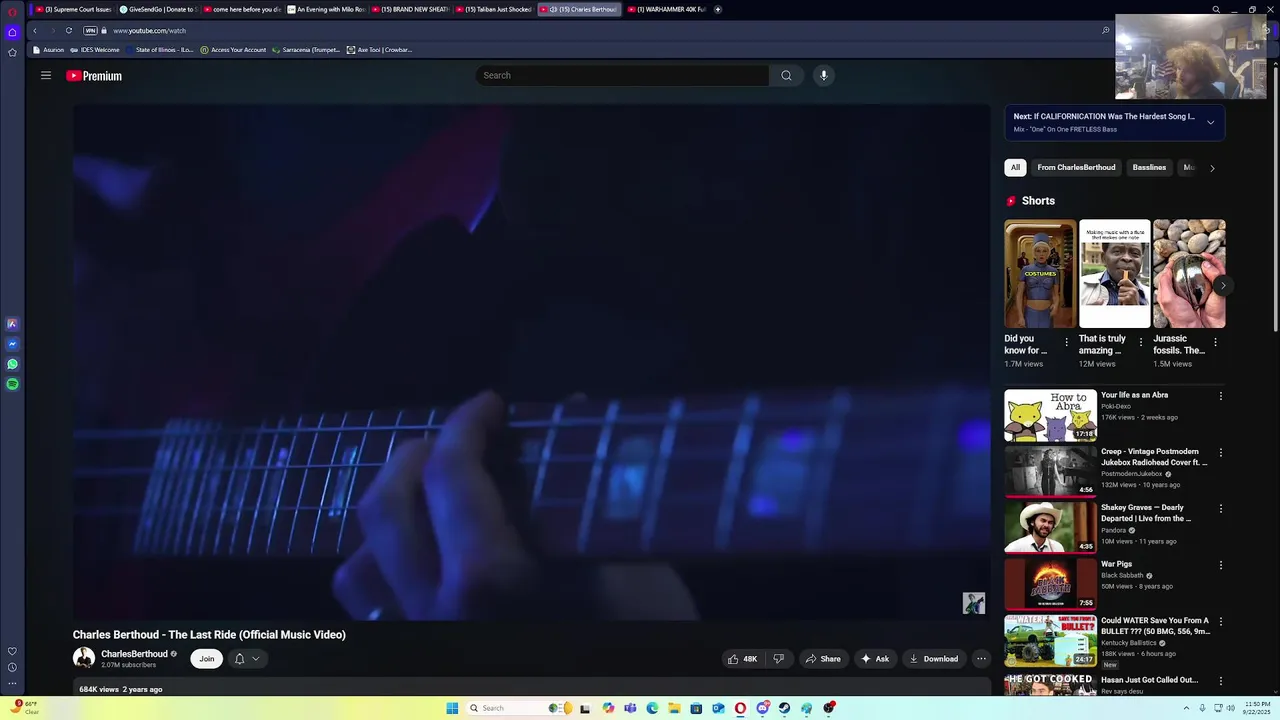The width and height of the screenshot is (1280, 720).
Task: Open CharlesBerthoud channel avatar
Action: (84, 658)
